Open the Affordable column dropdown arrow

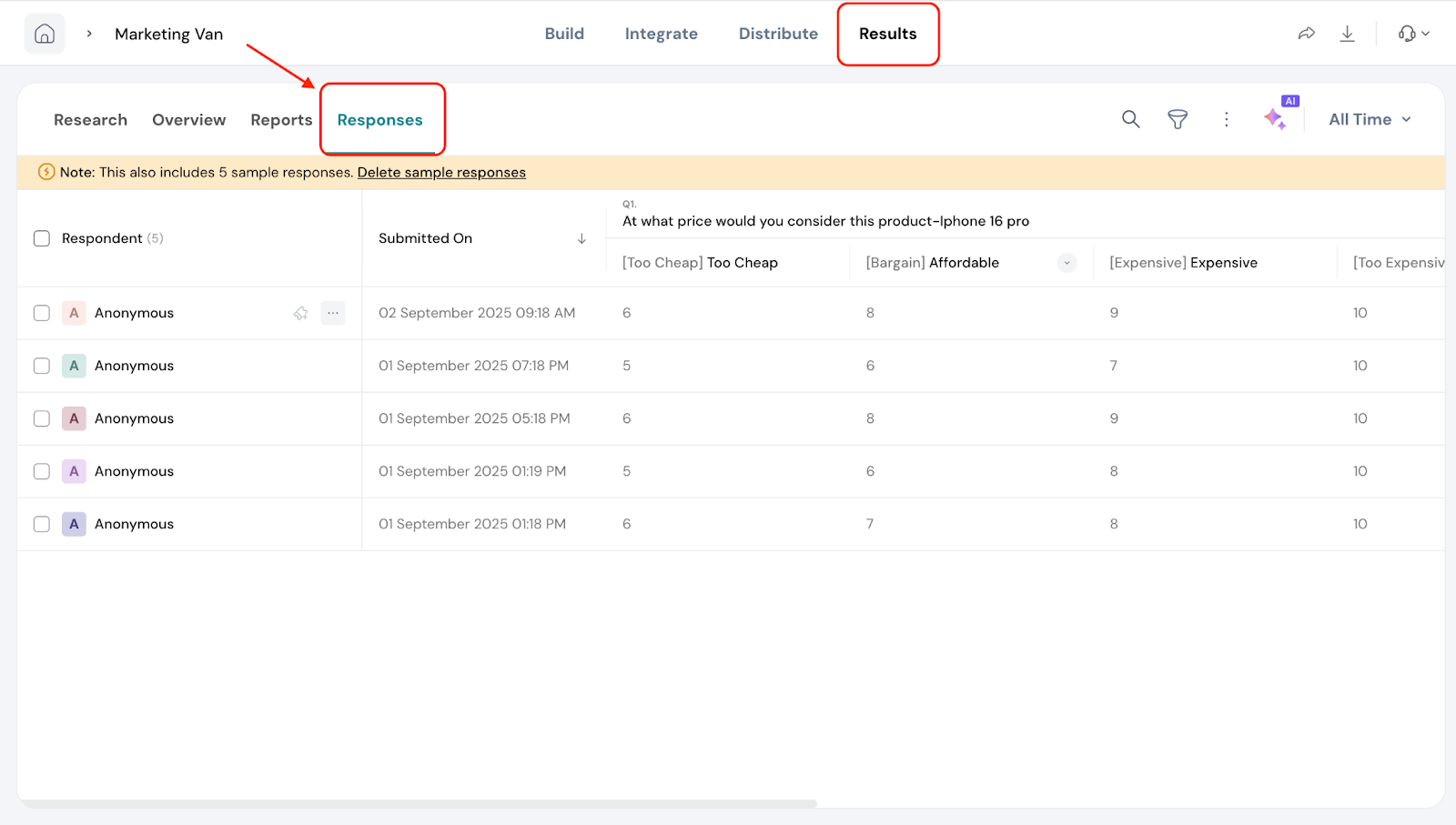(x=1067, y=263)
